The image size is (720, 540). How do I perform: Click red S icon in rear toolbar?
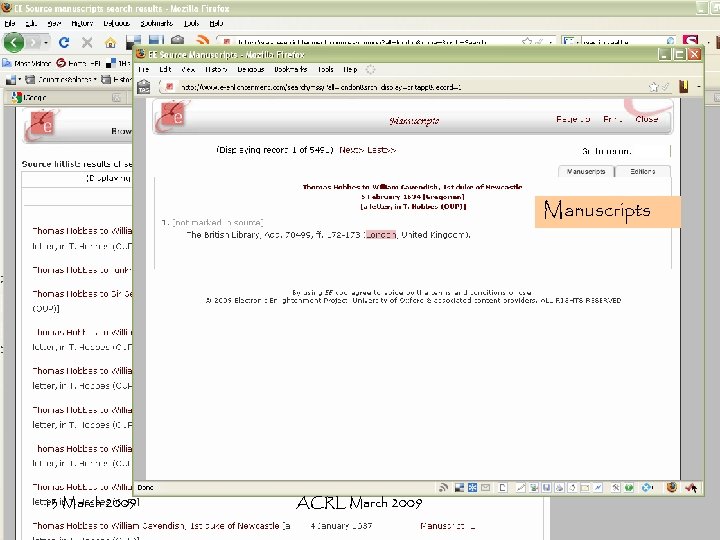pyautogui.click(x=690, y=41)
